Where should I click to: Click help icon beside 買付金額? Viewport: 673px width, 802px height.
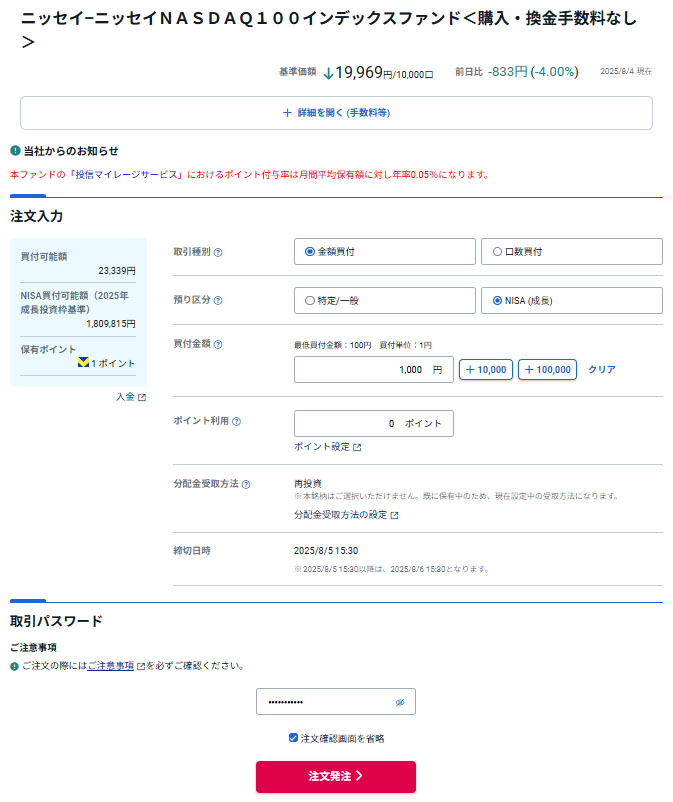click(218, 345)
